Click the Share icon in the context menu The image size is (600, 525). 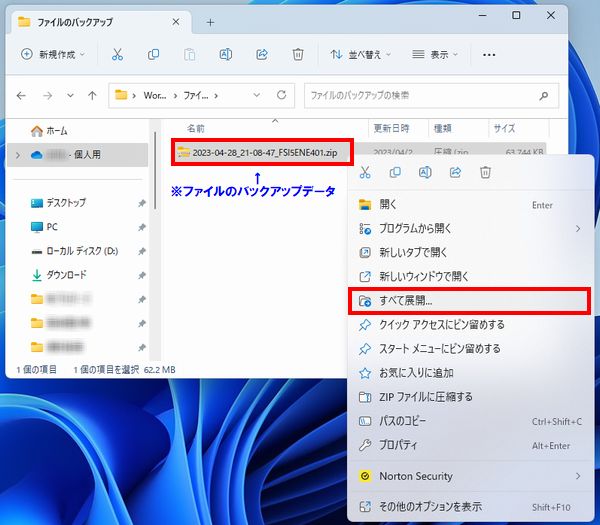455,173
